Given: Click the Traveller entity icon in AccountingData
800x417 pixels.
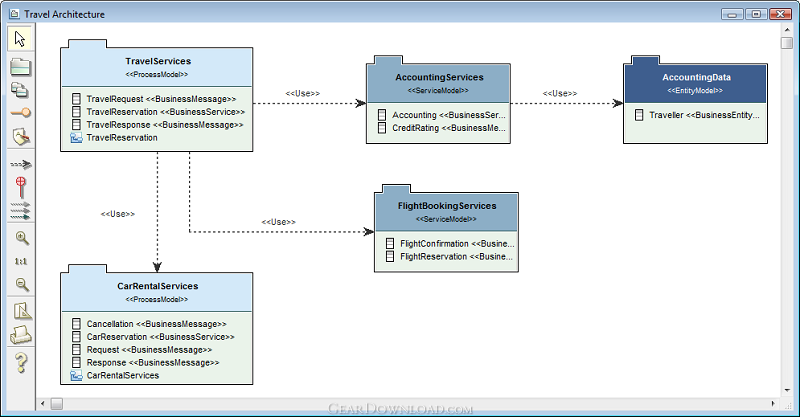Looking at the screenshot, I should (x=639, y=115).
